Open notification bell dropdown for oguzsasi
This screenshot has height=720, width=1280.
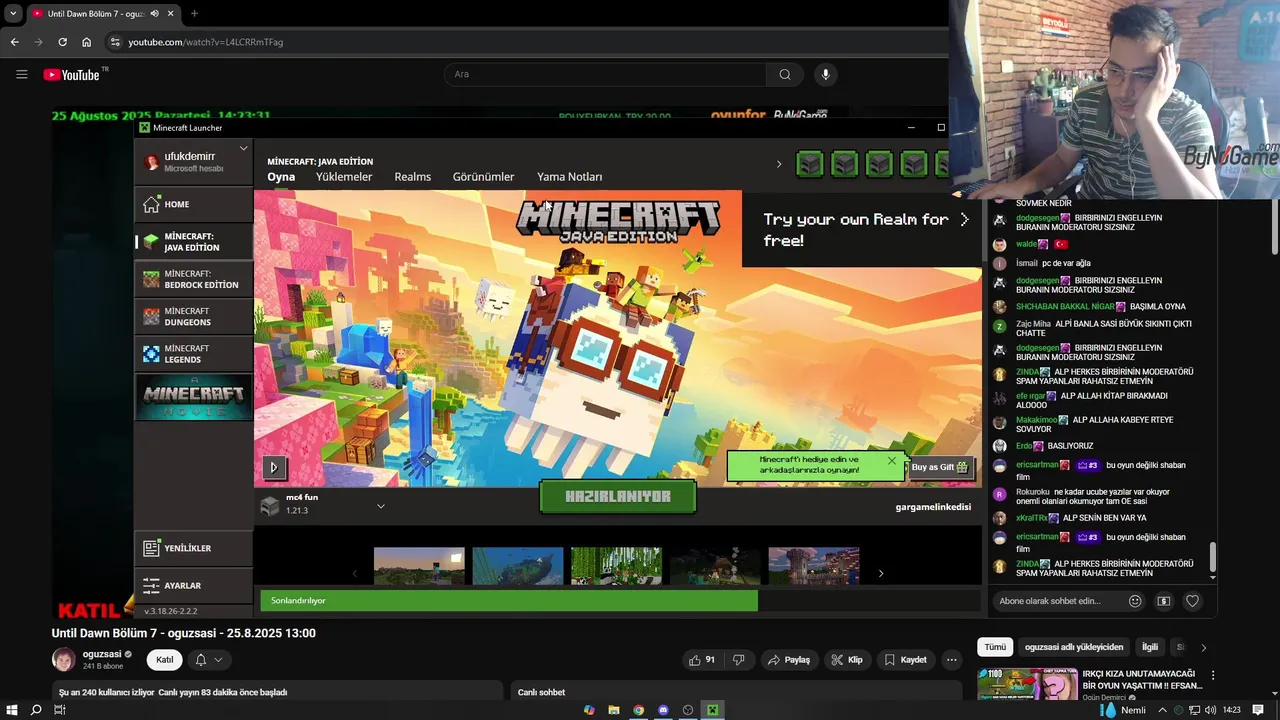pos(209,660)
